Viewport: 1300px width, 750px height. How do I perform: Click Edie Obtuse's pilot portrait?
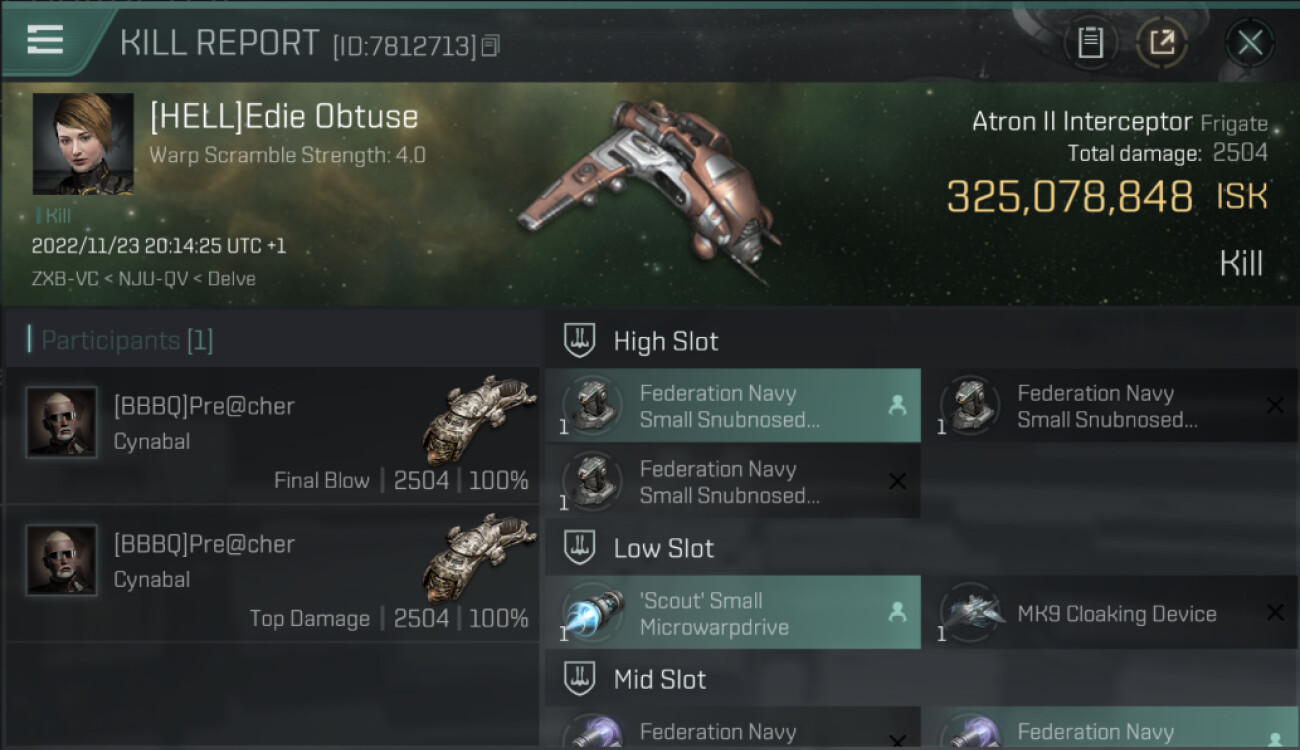(83, 144)
